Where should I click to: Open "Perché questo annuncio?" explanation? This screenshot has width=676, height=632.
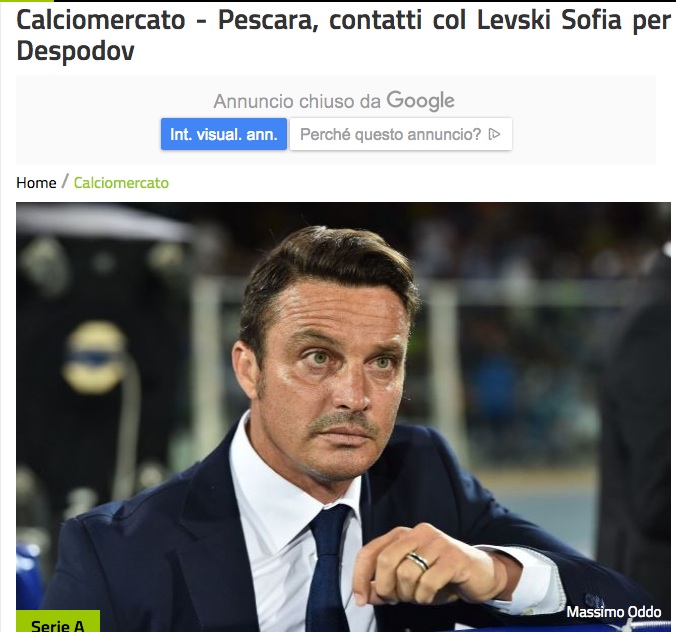[x=401, y=134]
